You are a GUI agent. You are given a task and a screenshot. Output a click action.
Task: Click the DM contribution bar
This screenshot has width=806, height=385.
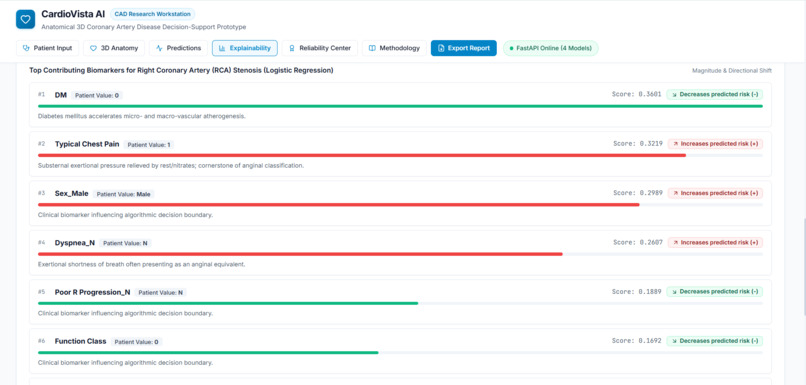click(400, 106)
